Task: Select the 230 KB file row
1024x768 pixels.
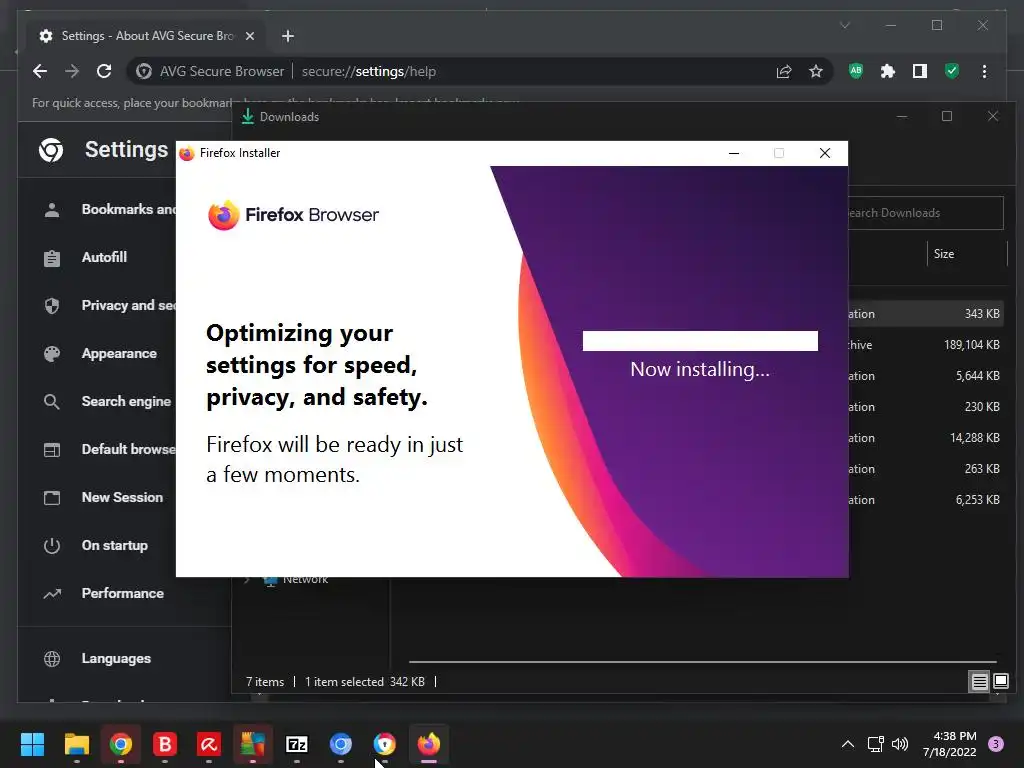Action: (x=925, y=407)
